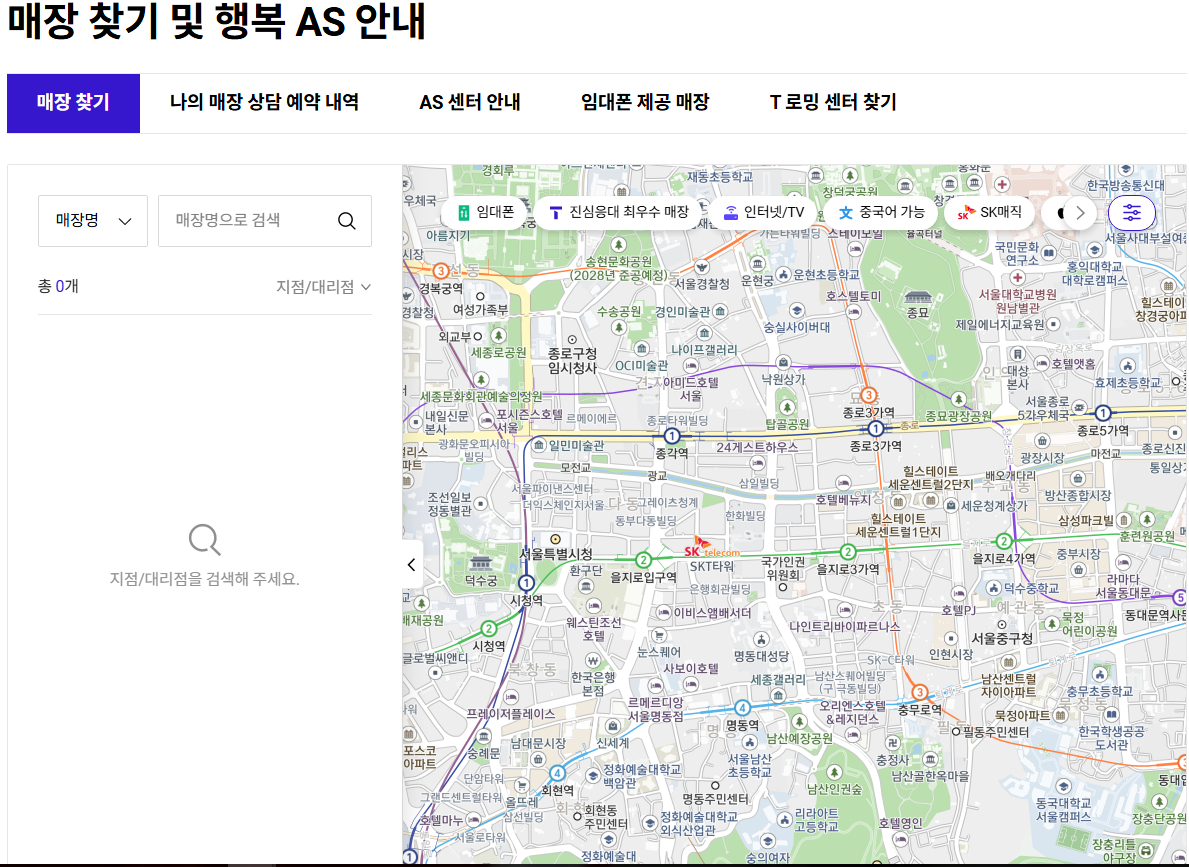Click the 덕수궁 palace icon on map
Viewport: 1189px width, 867px height.
click(x=481, y=563)
